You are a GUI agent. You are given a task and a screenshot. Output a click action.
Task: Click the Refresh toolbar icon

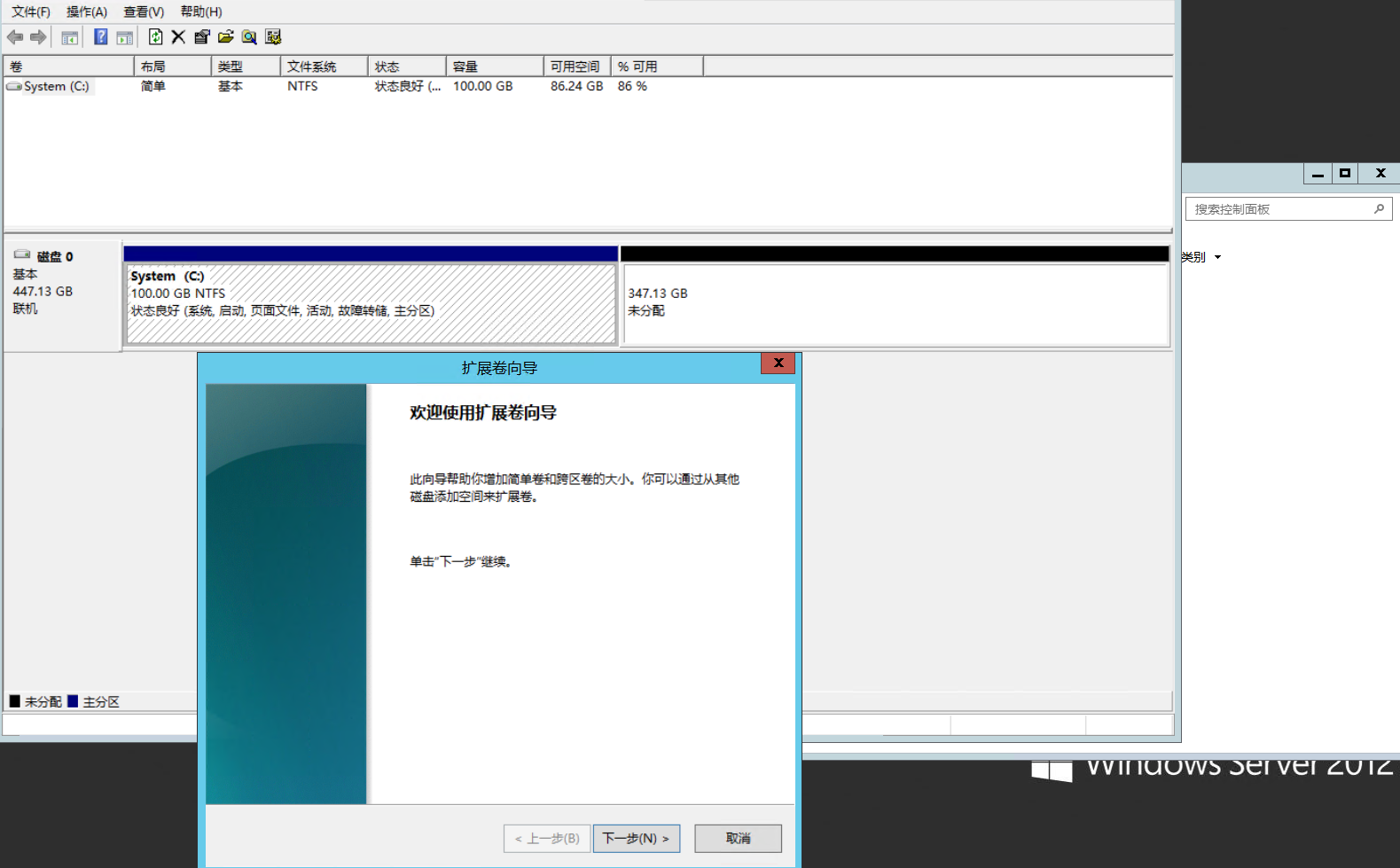(x=156, y=37)
